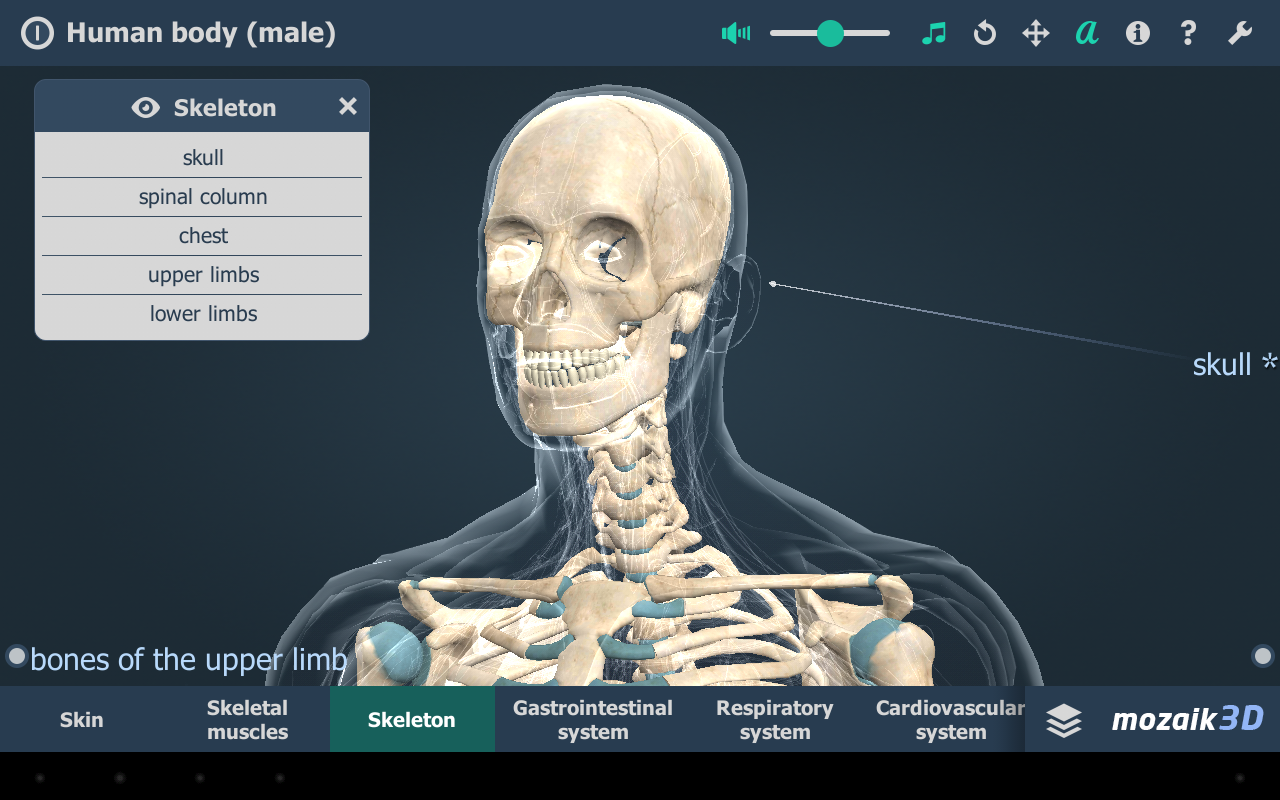Image resolution: width=1280 pixels, height=800 pixels.
Task: Select 'lower limbs' in the Skeleton panel
Action: (202, 313)
